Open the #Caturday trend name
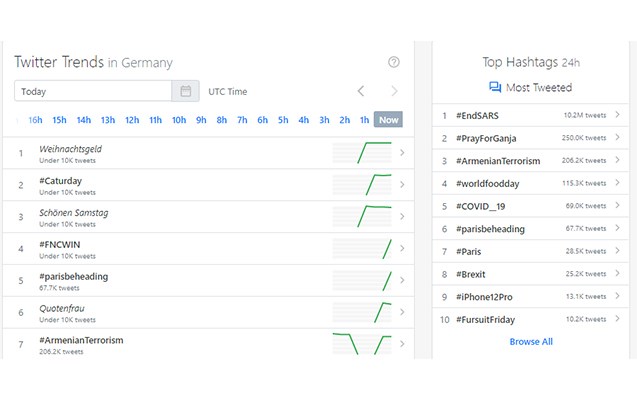The height and width of the screenshot is (400, 637). (61, 181)
